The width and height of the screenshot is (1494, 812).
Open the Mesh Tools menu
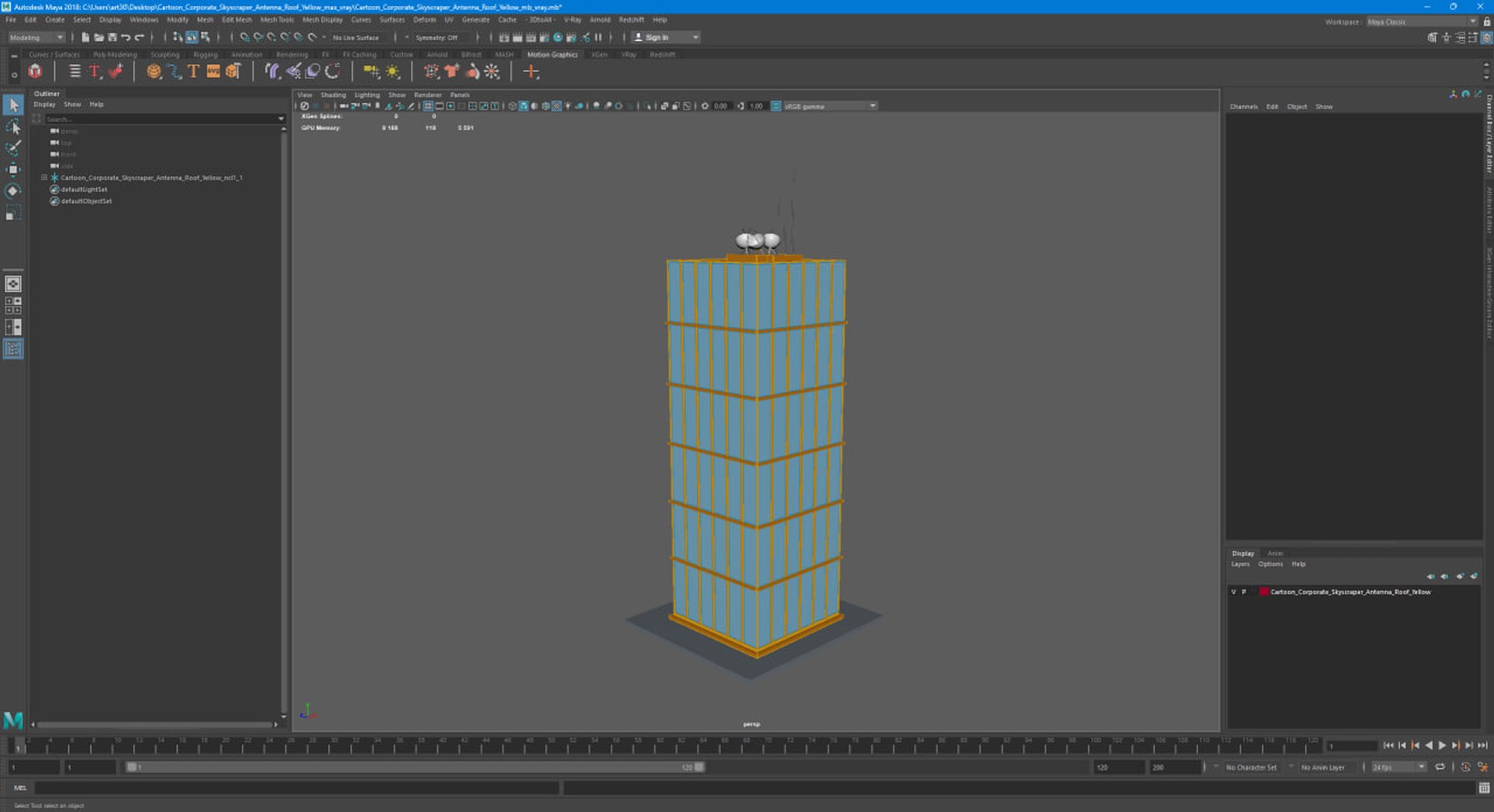pos(277,19)
